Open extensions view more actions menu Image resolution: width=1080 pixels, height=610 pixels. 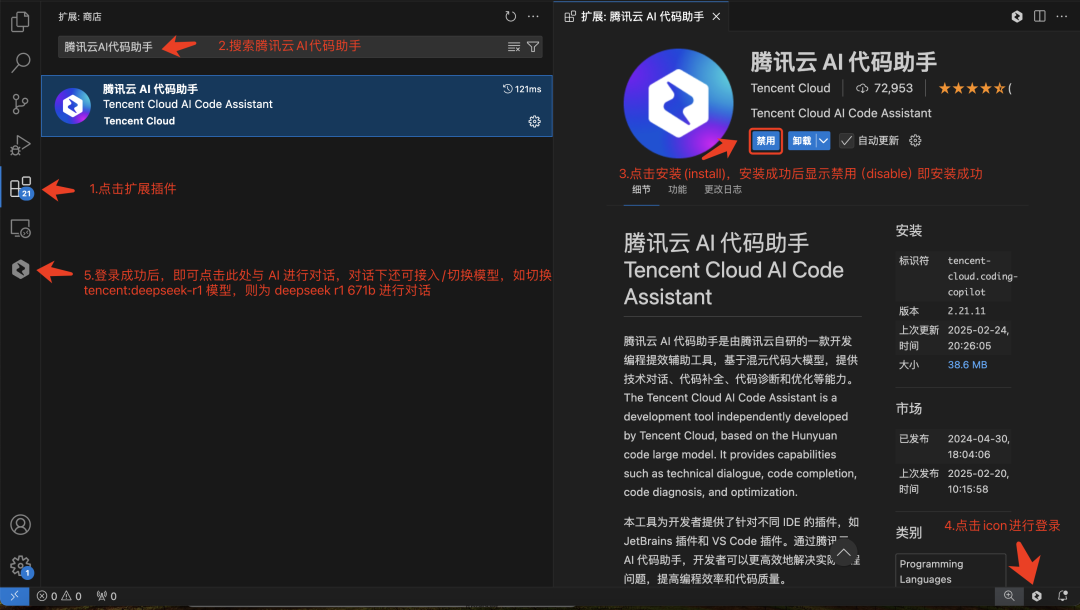[533, 17]
